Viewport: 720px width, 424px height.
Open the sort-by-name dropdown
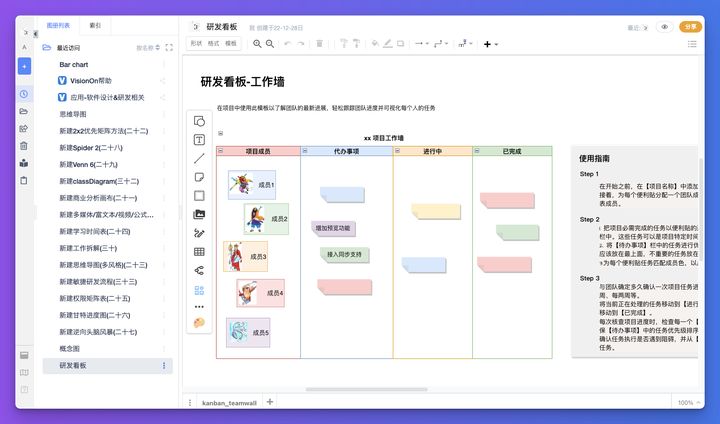pos(148,48)
